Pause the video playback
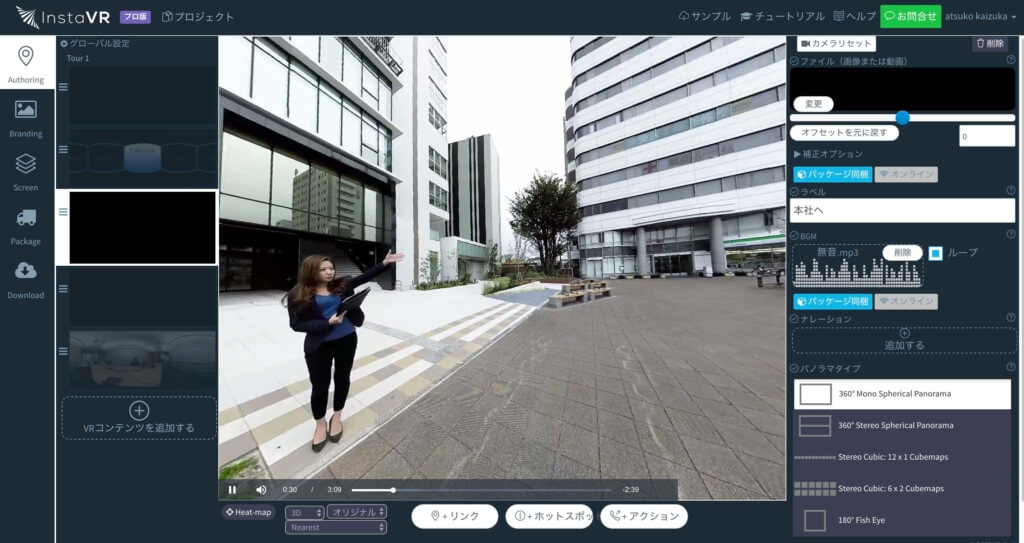The image size is (1024, 543). click(232, 489)
